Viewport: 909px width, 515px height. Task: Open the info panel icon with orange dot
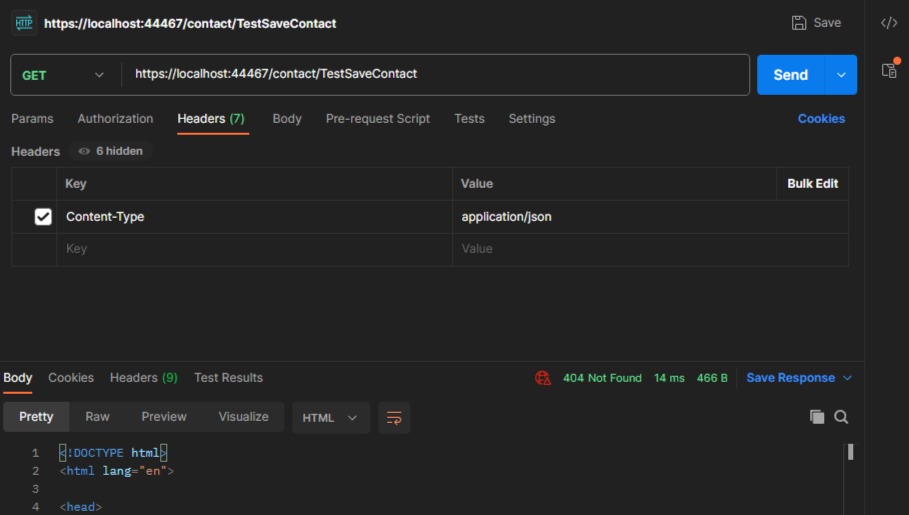point(888,70)
